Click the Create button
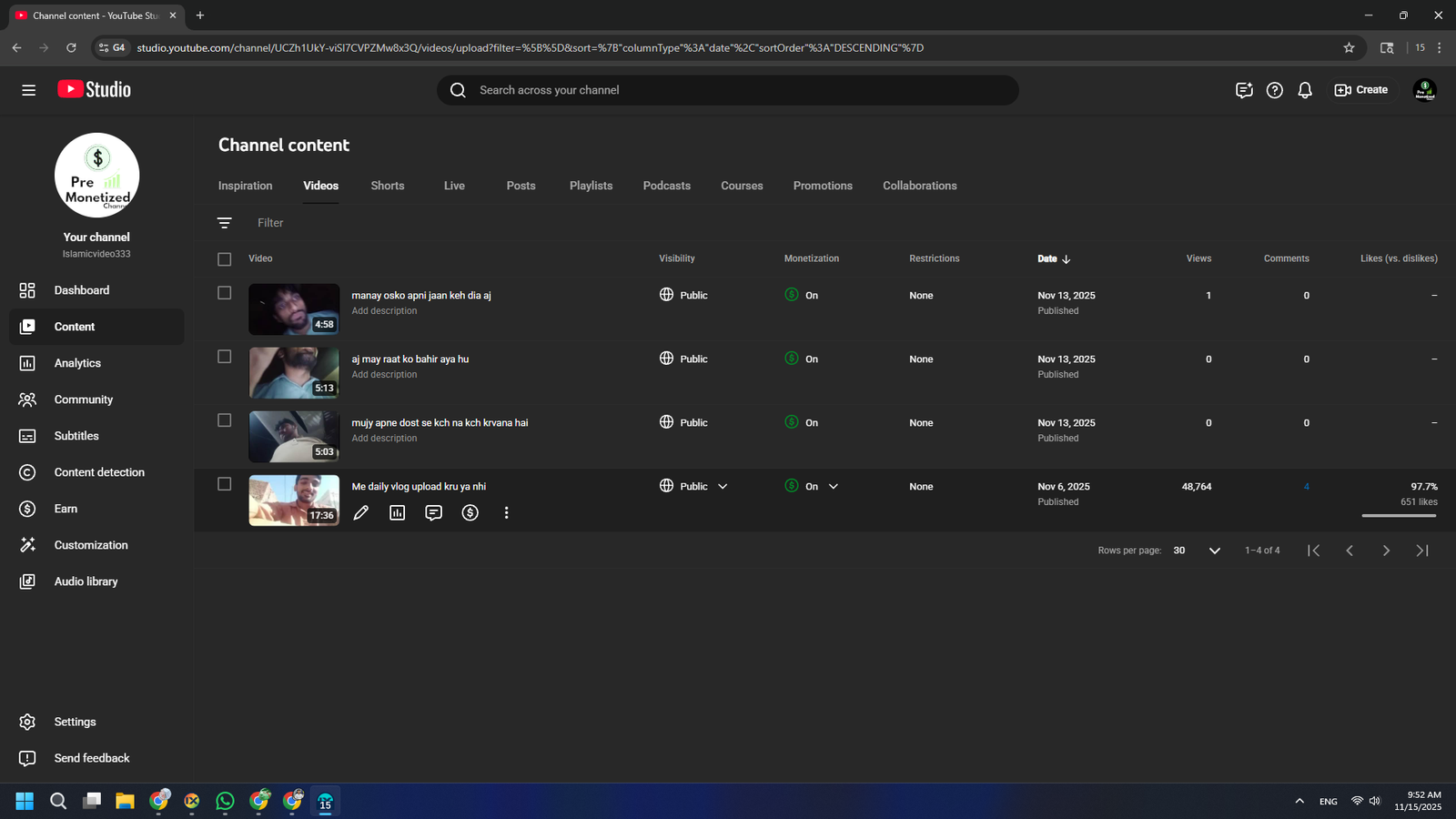This screenshot has width=1456, height=819. tap(1361, 90)
